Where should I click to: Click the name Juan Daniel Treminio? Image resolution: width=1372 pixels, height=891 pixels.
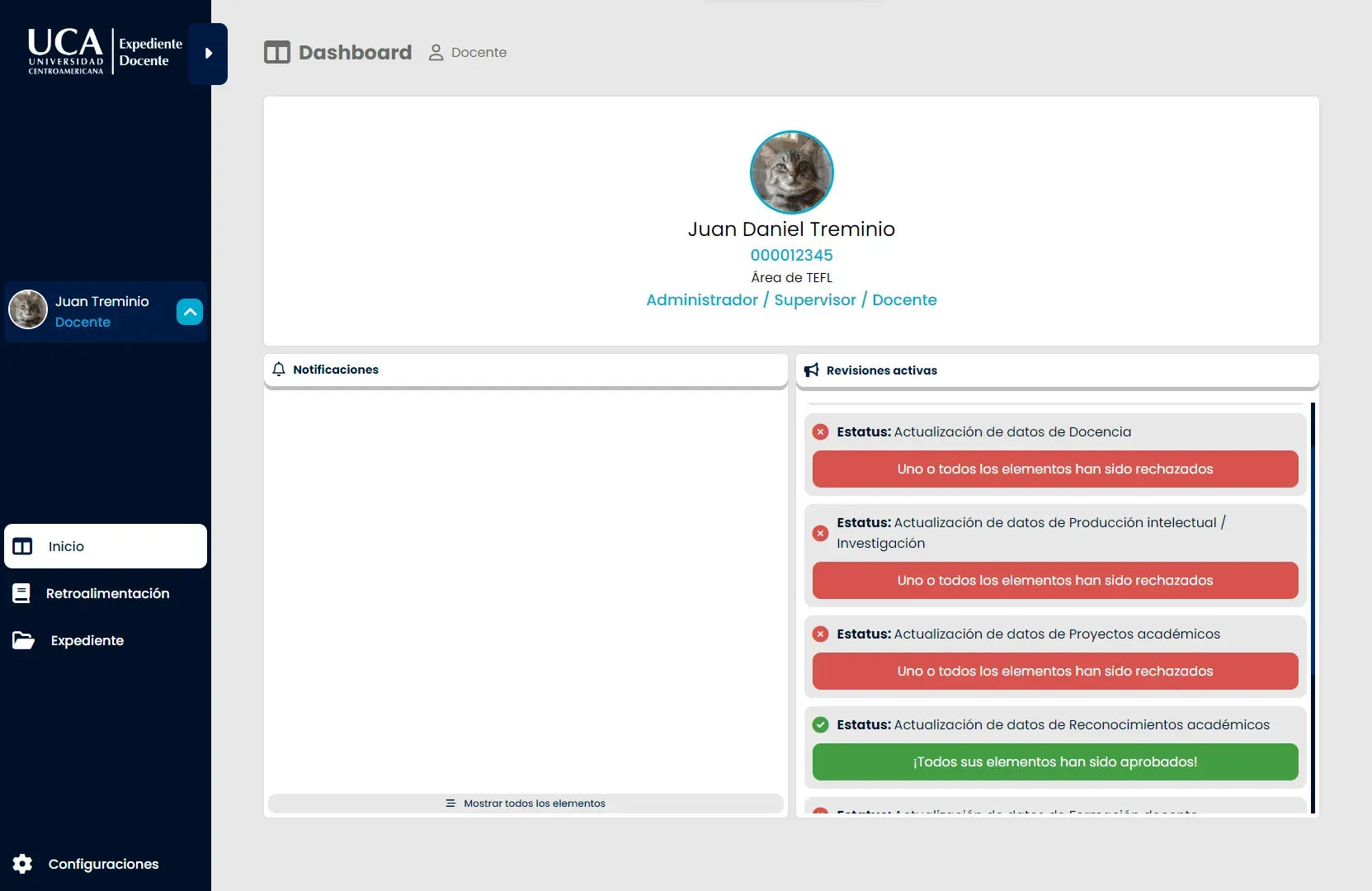point(792,229)
